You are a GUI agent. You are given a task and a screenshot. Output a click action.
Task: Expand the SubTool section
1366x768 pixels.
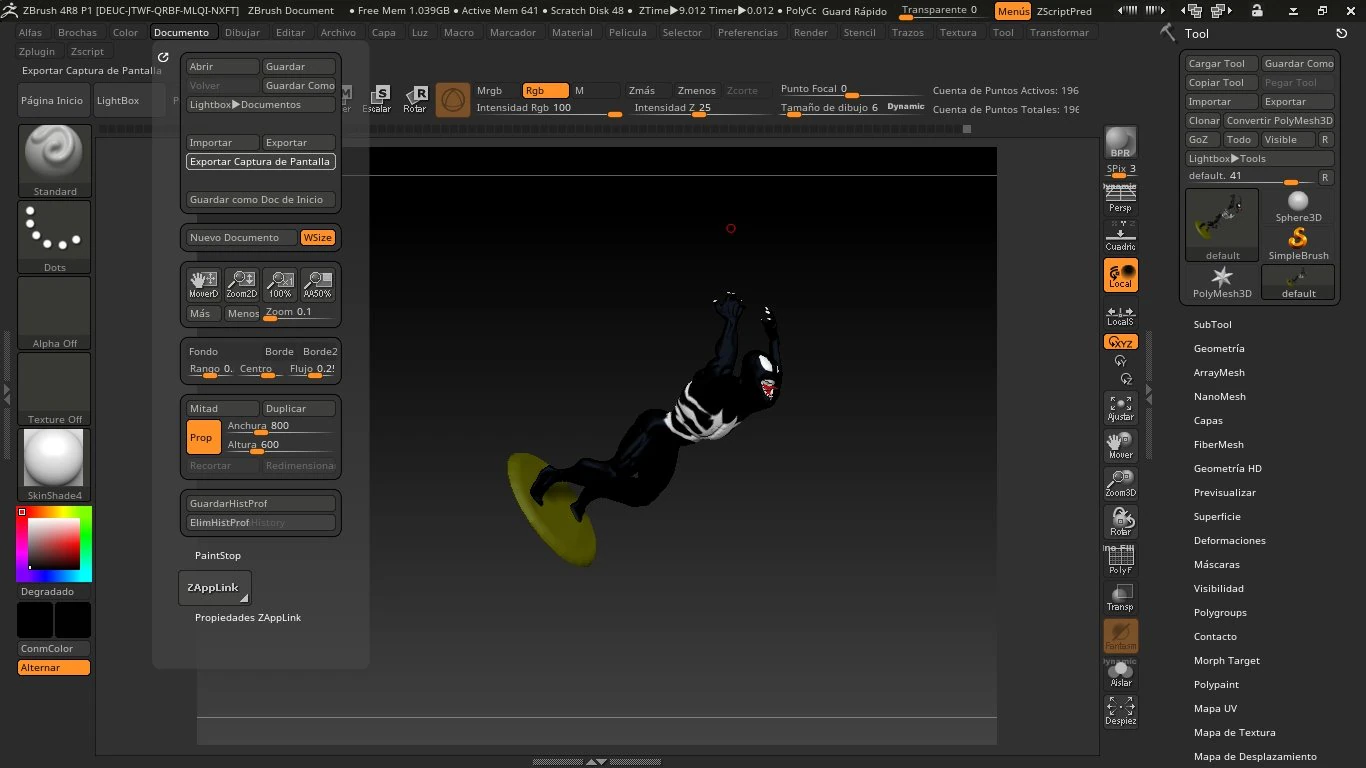click(x=1213, y=325)
